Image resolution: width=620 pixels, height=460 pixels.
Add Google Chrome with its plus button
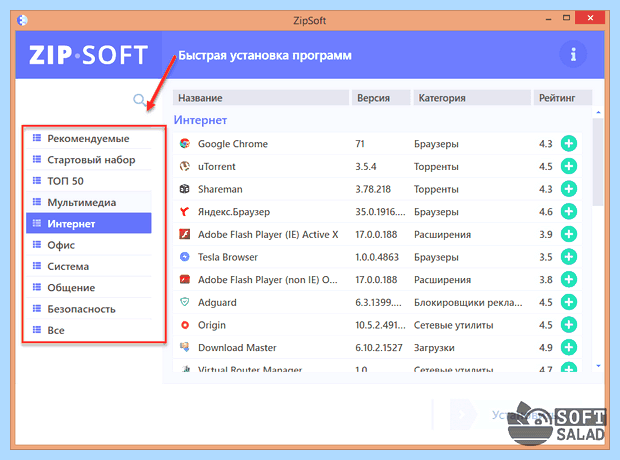point(569,144)
